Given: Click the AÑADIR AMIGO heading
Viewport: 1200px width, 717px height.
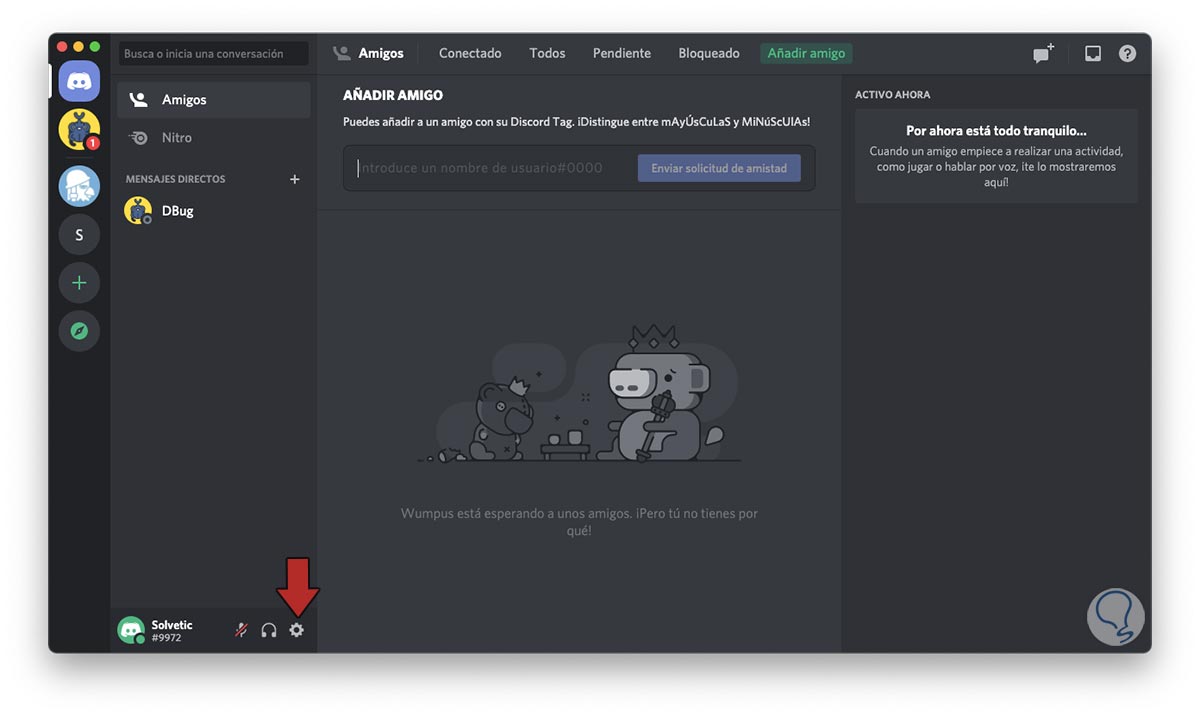Looking at the screenshot, I should (393, 96).
